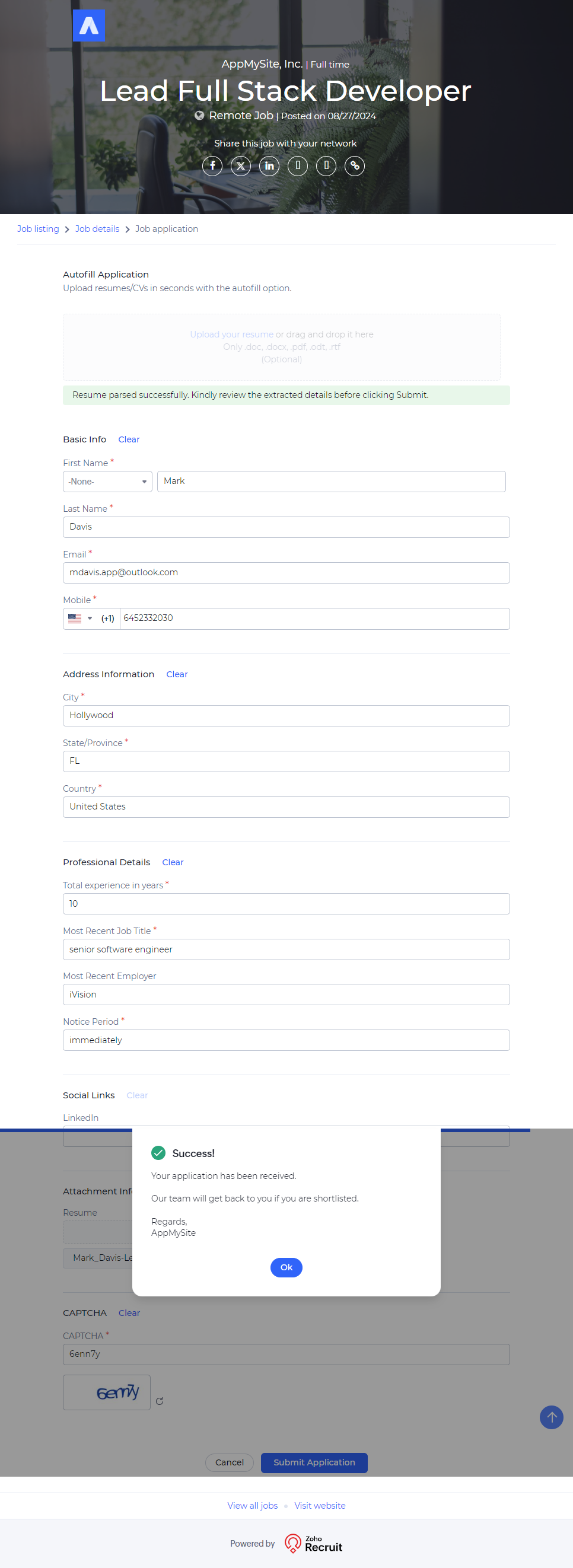Share the job on Facebook
Image resolution: width=573 pixels, height=1568 pixels.
click(x=212, y=165)
